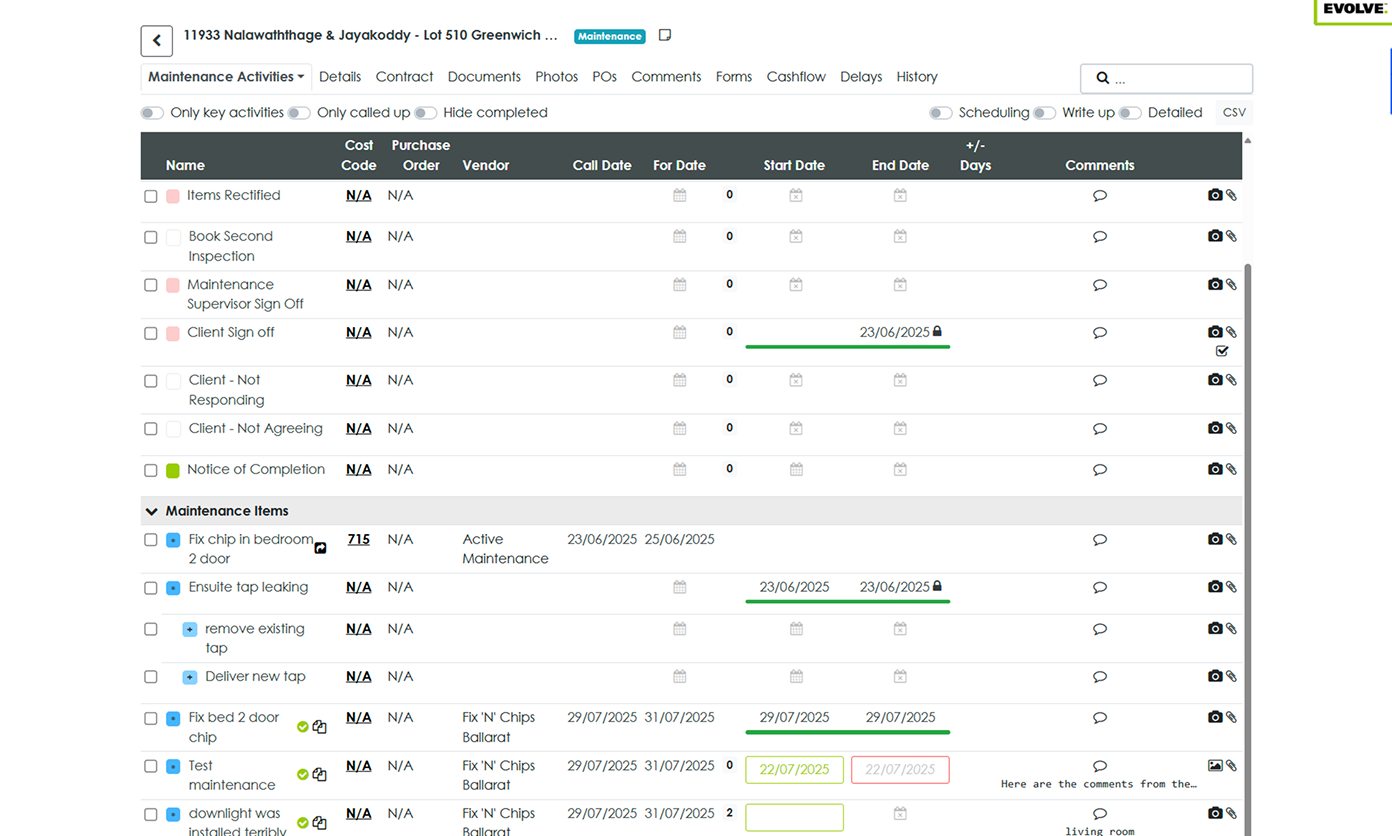Toggle Only key activities switch
The width and height of the screenshot is (1392, 836).
click(x=152, y=113)
